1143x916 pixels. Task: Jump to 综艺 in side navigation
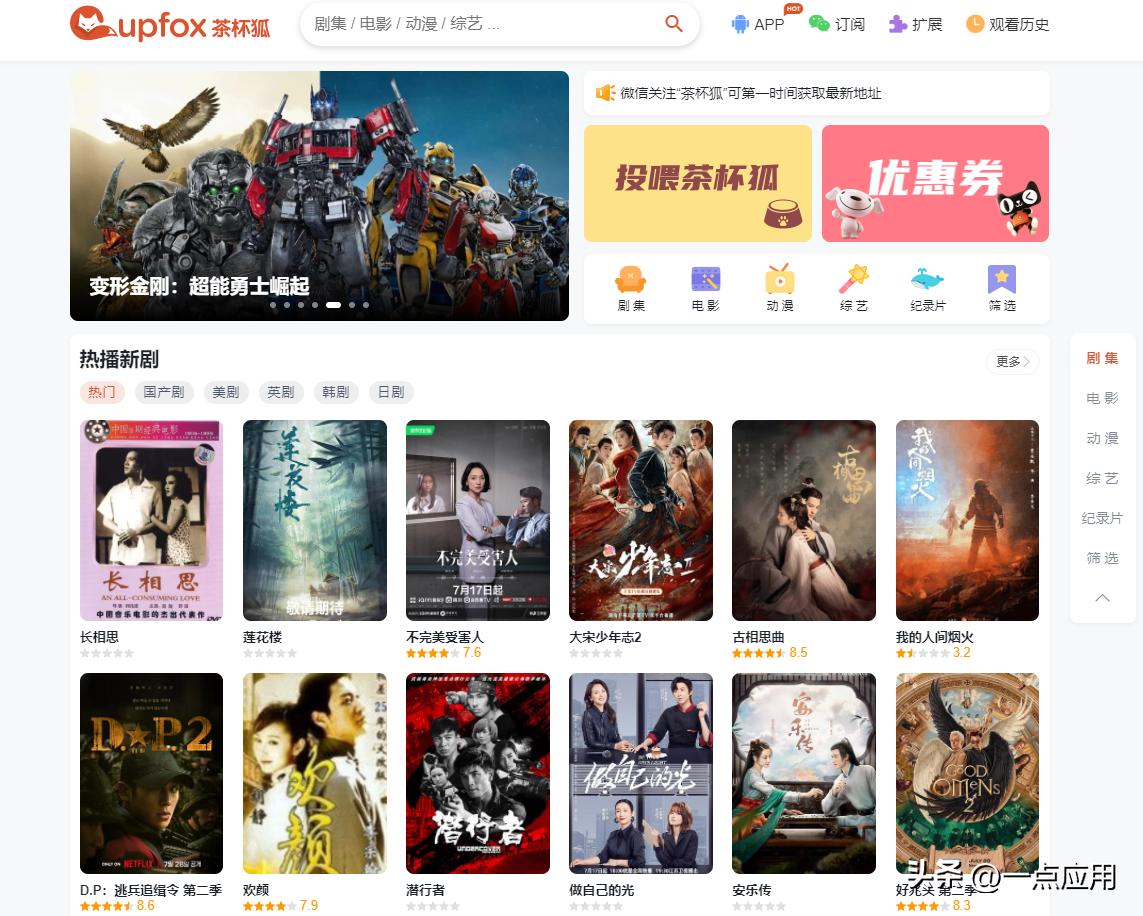(x=1102, y=478)
